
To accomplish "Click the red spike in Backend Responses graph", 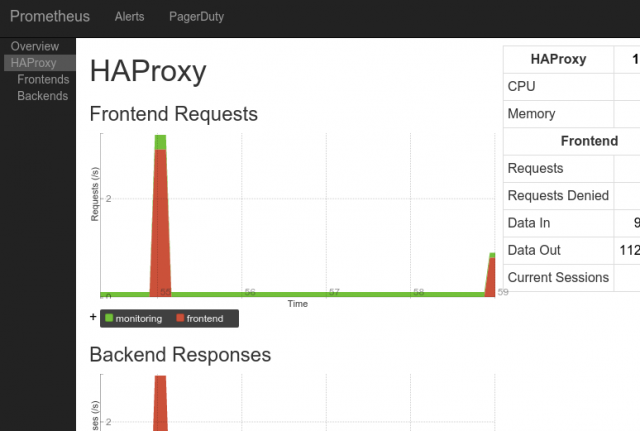I will [160, 403].
